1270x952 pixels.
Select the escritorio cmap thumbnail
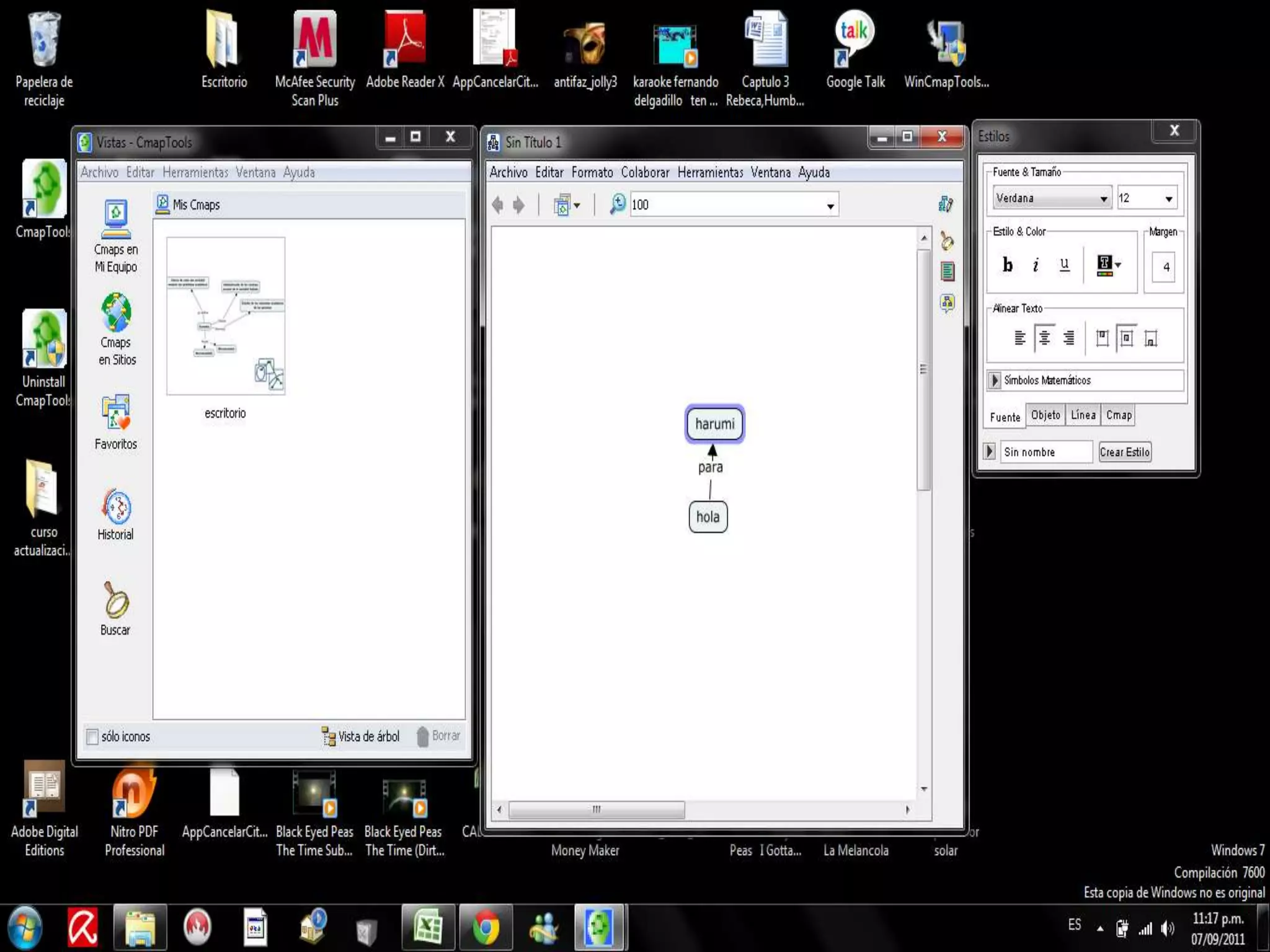point(226,316)
